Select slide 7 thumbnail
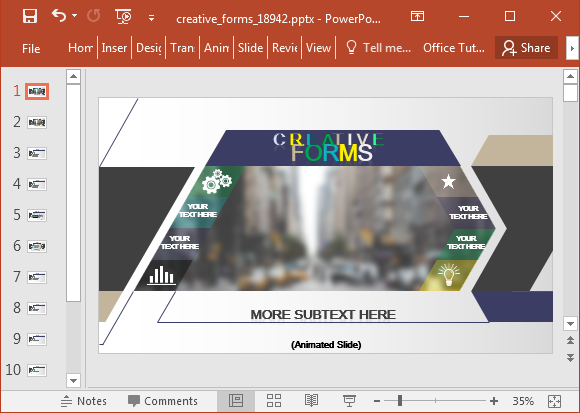This screenshot has width=580, height=413. click(x=37, y=277)
